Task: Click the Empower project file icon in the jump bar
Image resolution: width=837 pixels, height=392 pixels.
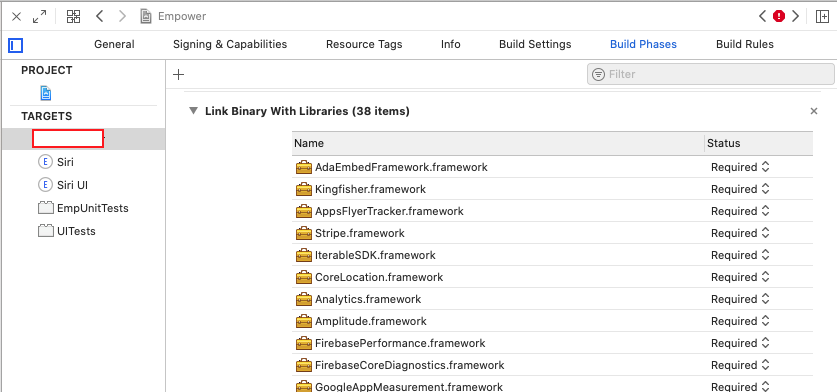Action: 146,17
